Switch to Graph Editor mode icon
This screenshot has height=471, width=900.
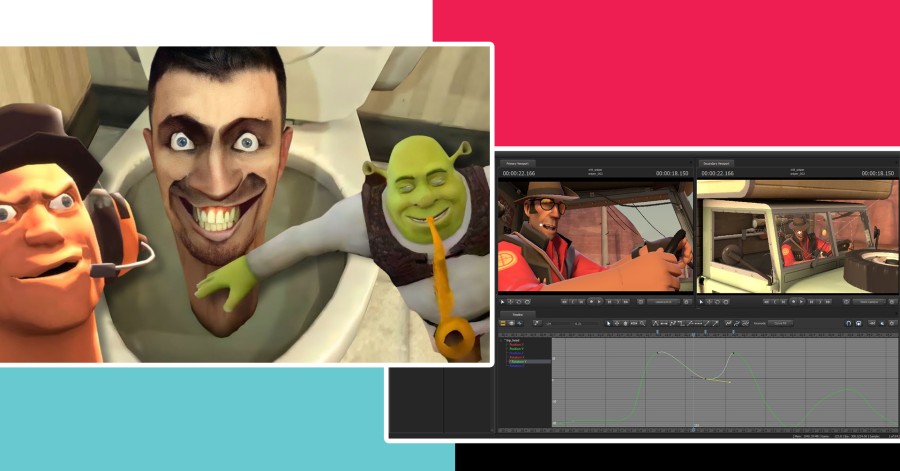519,323
